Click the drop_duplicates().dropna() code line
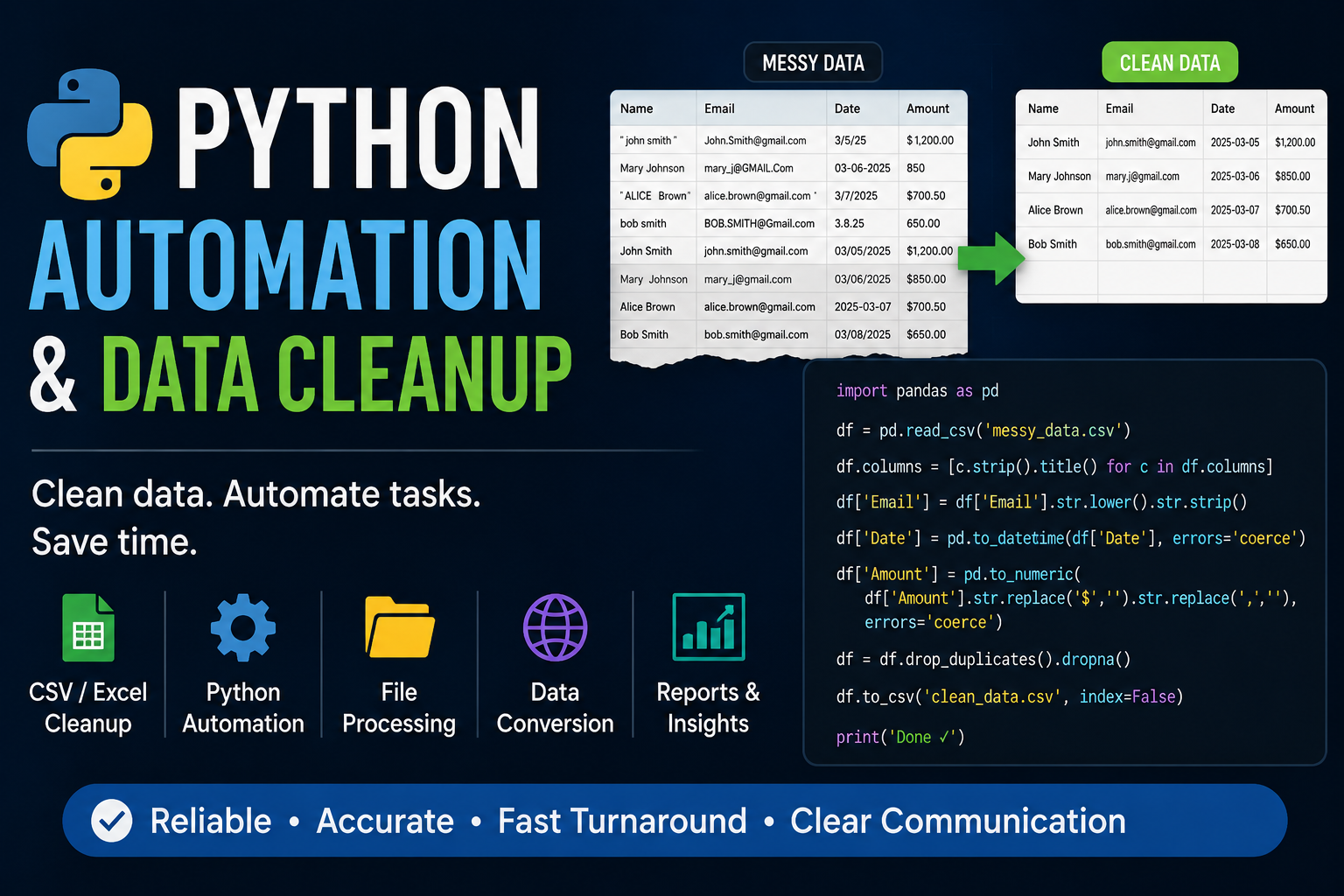The image size is (1344, 896). tap(983, 659)
